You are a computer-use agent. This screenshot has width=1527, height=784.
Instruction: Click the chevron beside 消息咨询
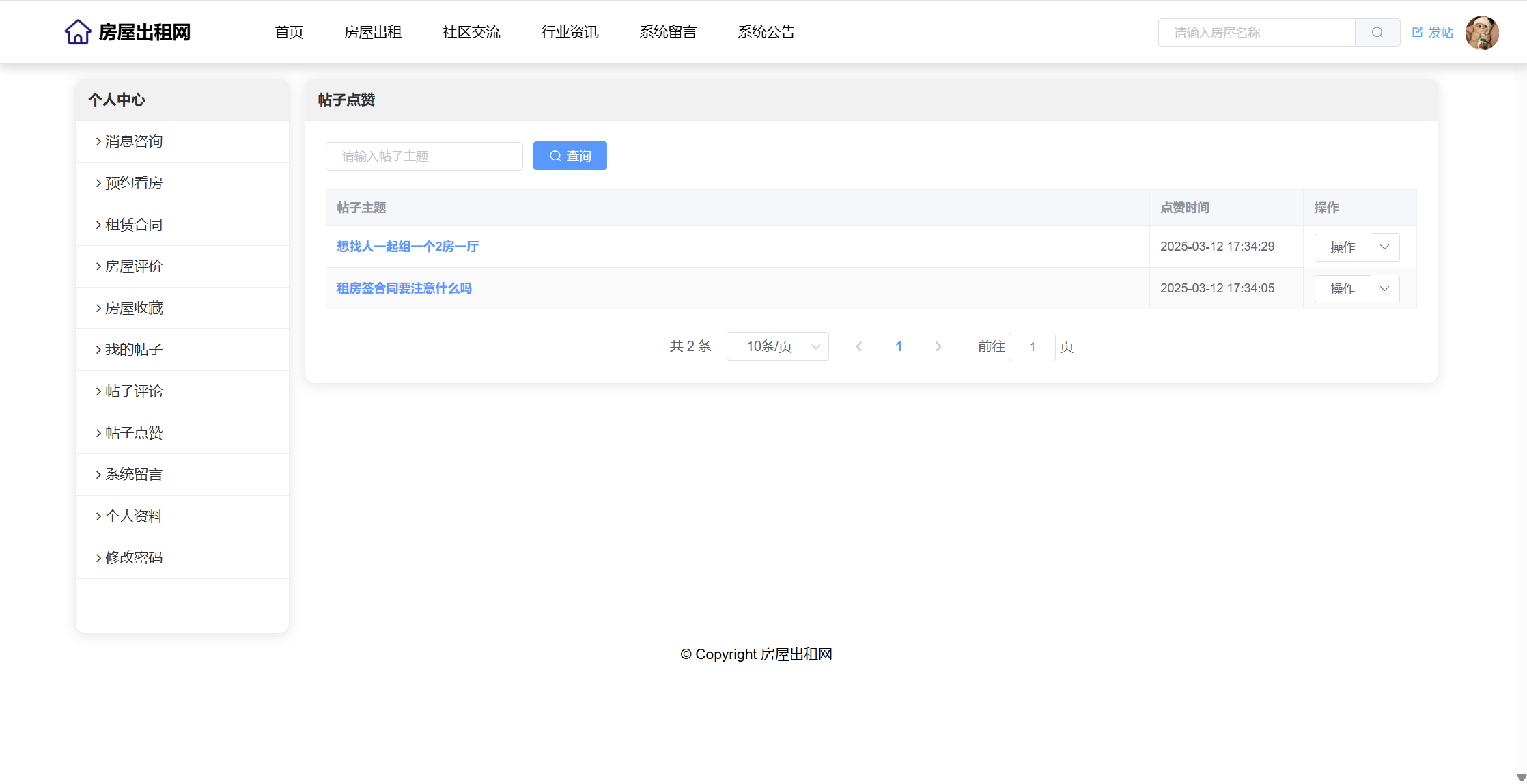[x=98, y=141]
